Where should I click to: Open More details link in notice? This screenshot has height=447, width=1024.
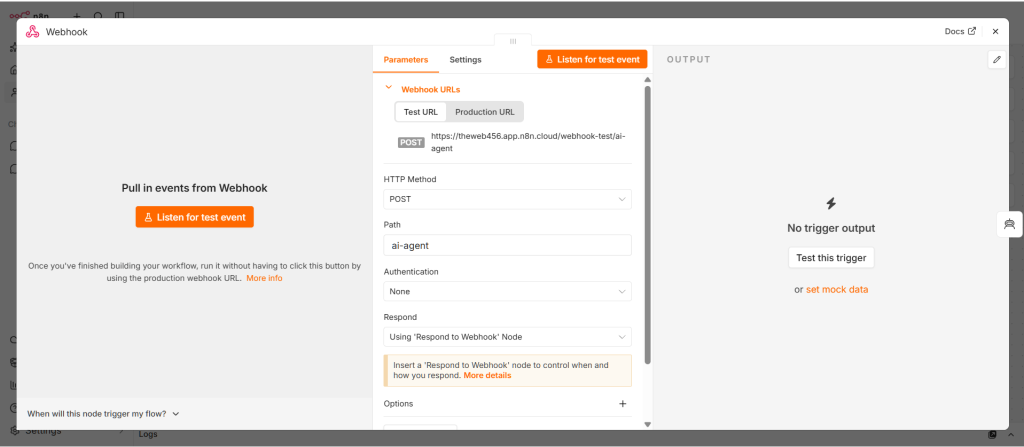pyautogui.click(x=487, y=376)
